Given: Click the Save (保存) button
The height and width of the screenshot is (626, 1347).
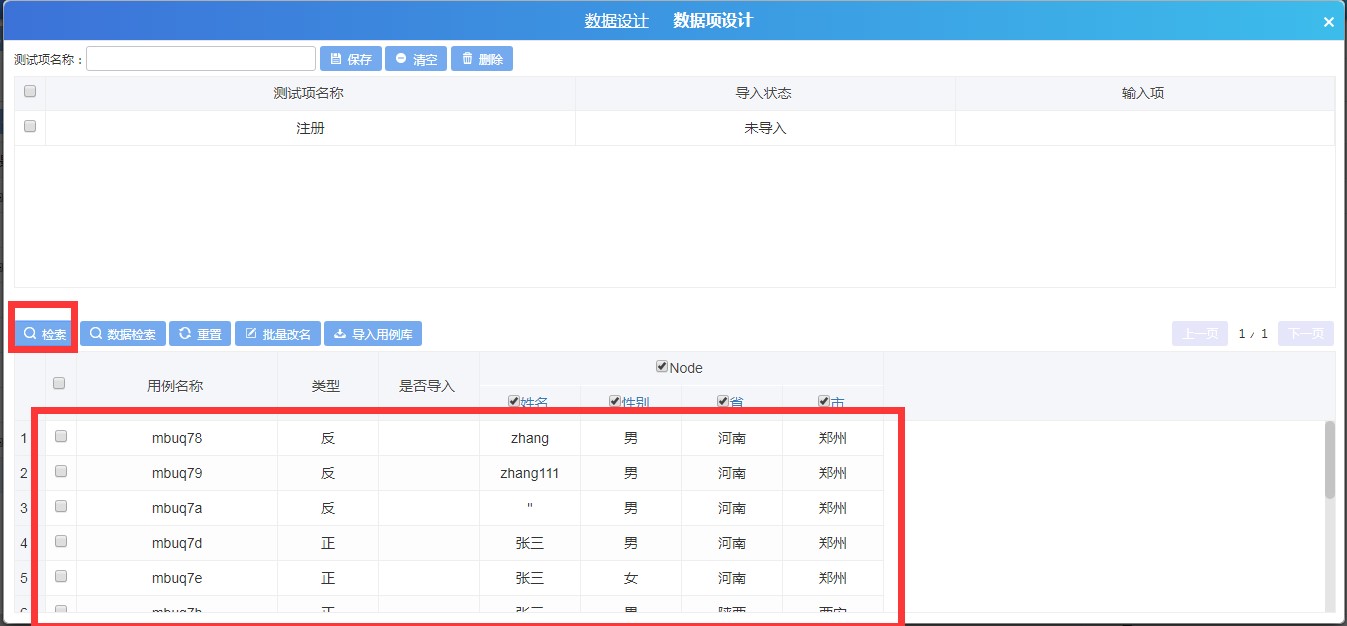Looking at the screenshot, I should point(350,59).
